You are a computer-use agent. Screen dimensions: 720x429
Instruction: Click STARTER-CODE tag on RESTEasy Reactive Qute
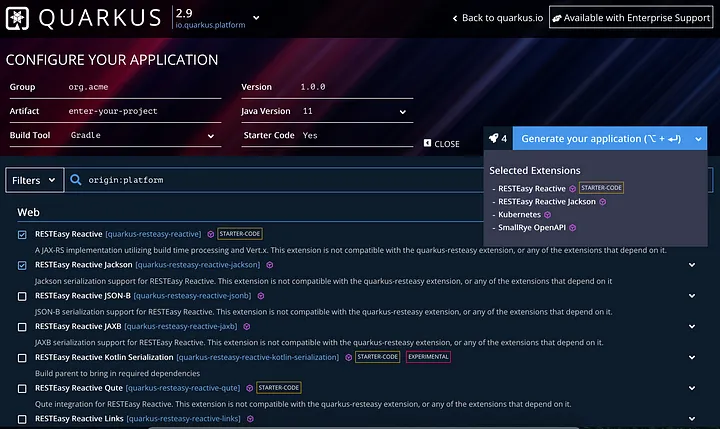pyautogui.click(x=279, y=388)
